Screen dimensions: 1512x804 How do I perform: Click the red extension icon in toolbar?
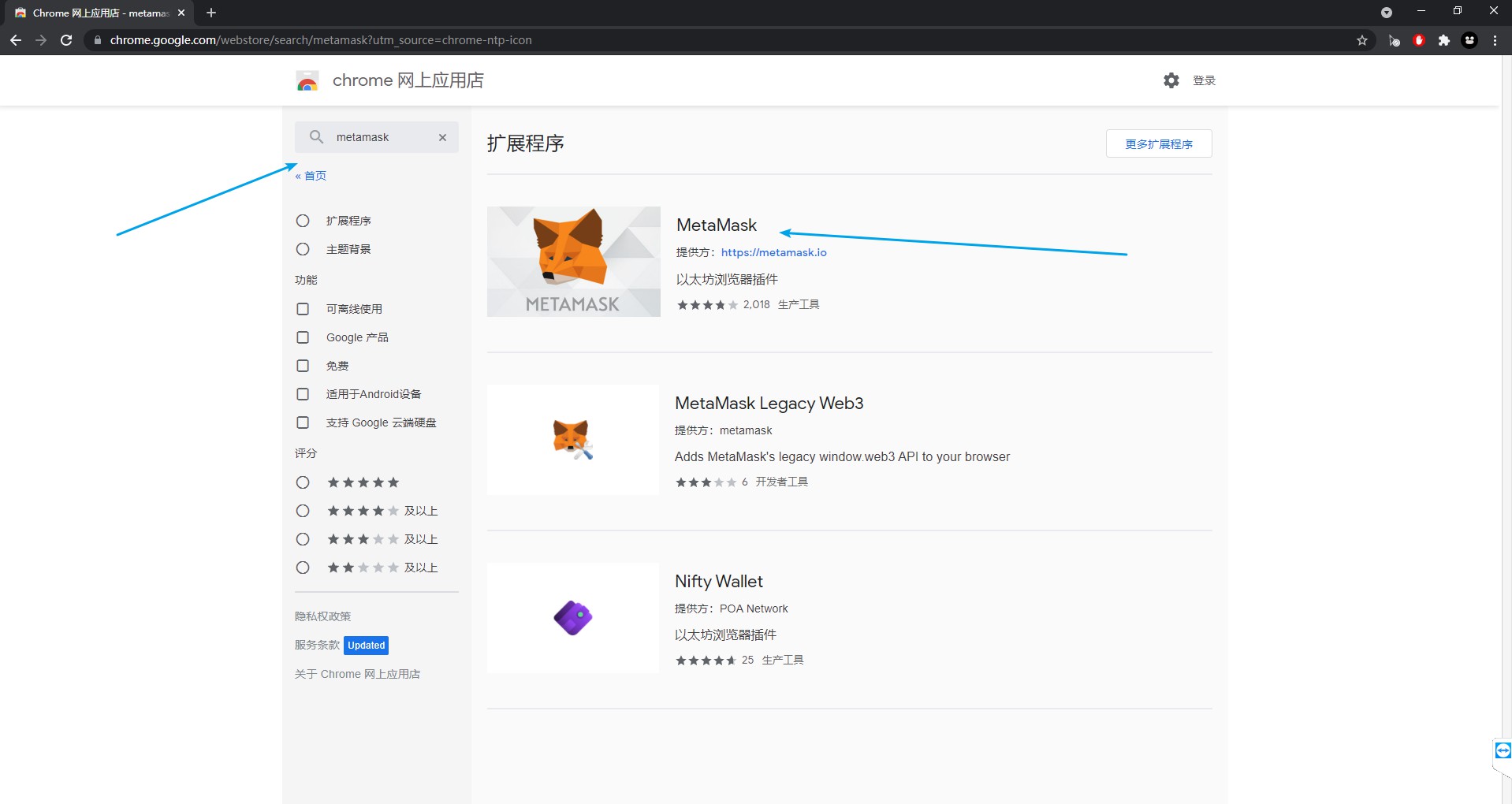(x=1419, y=40)
